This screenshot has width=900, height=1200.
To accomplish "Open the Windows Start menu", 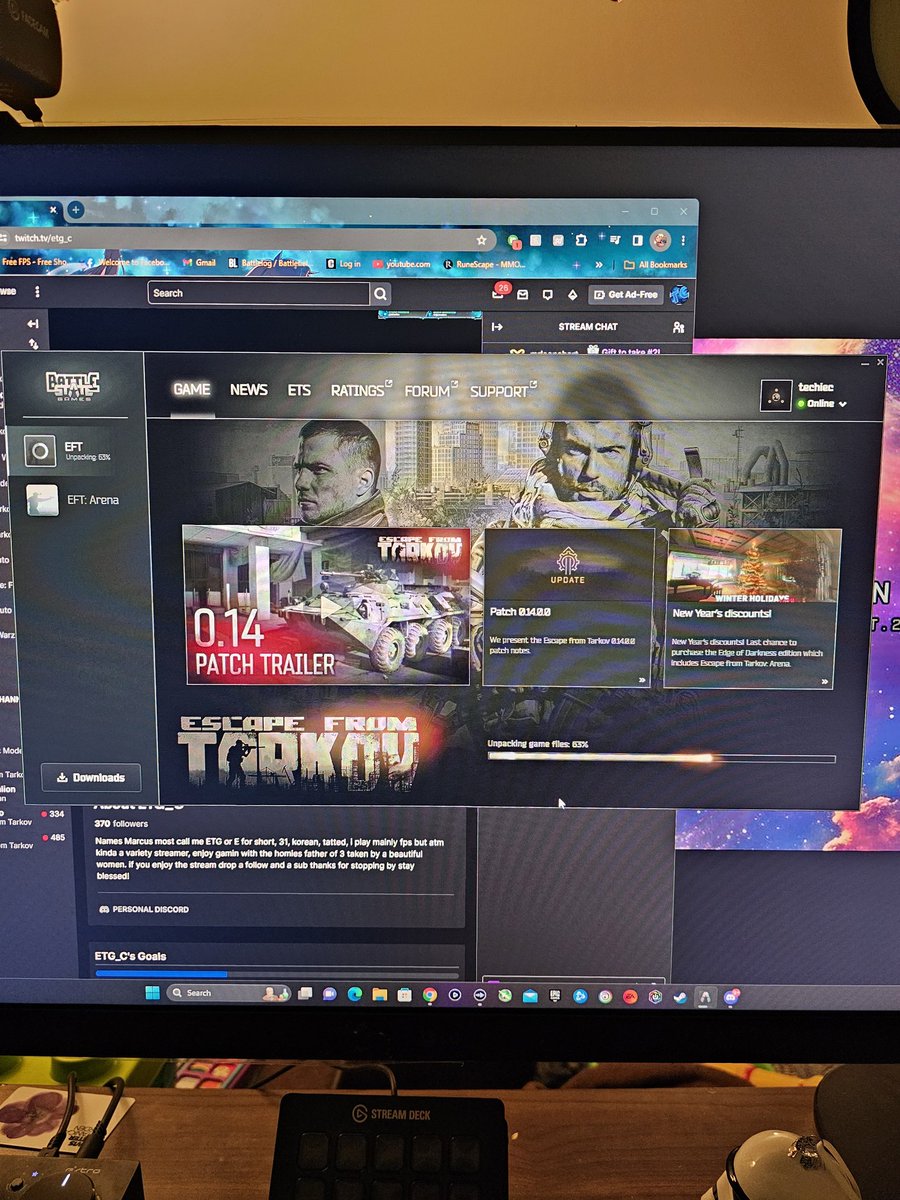I will click(x=153, y=993).
